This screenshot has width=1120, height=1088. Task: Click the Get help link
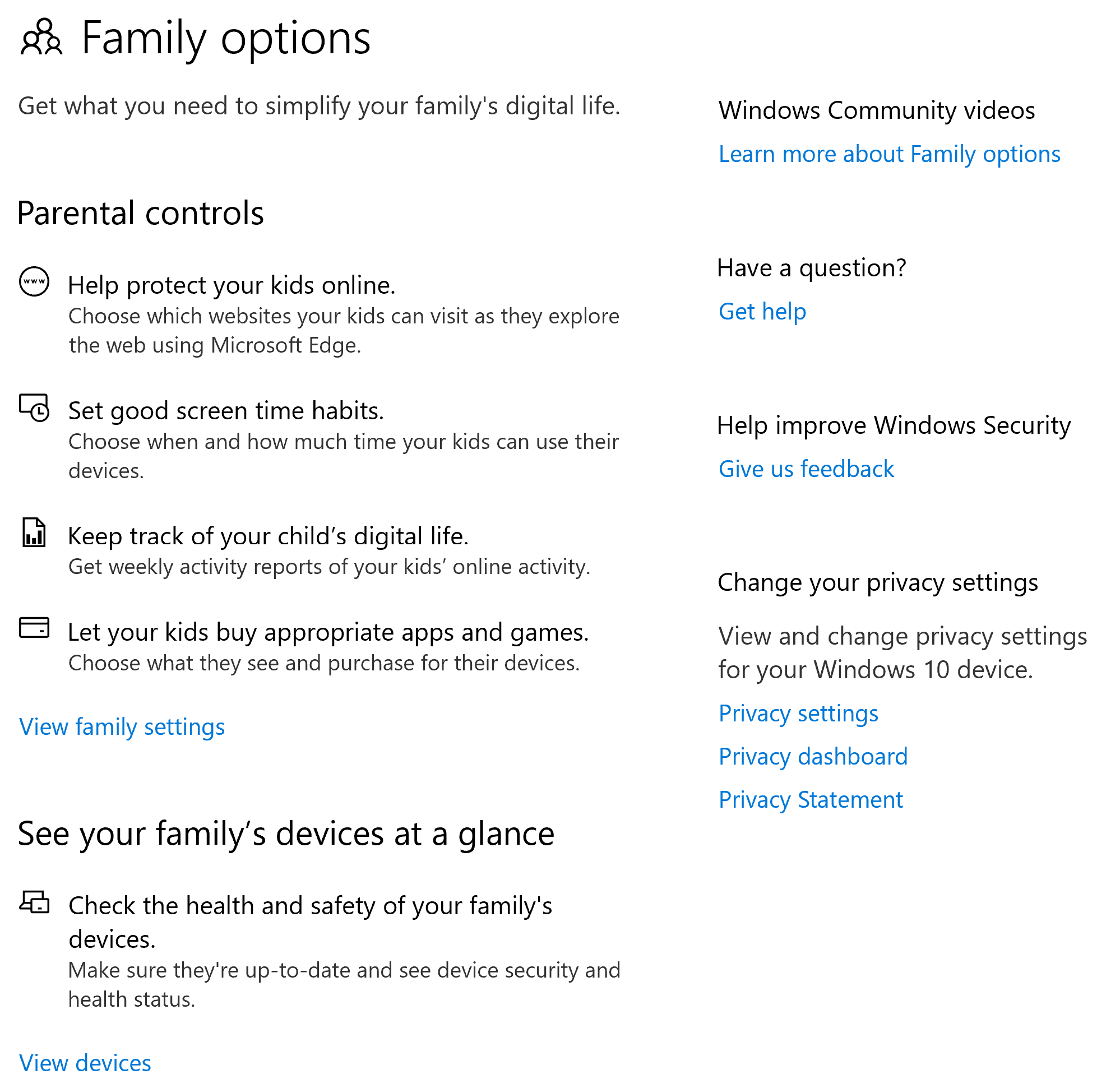point(762,312)
